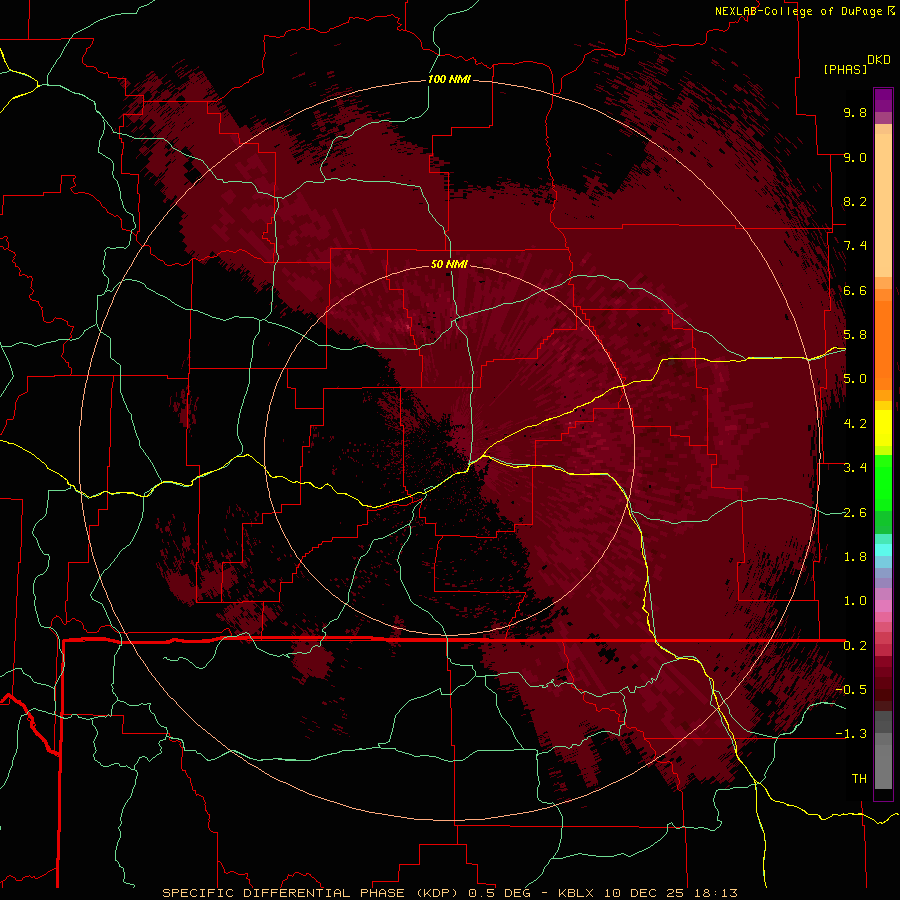900x900 pixels.
Task: Click the NEXLAB-College of DuPage credit text
Action: click(799, 11)
